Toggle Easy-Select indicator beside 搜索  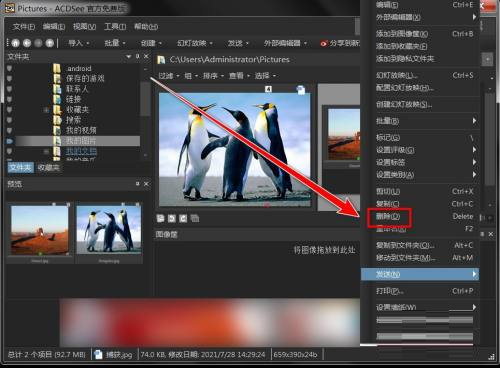tap(9, 120)
